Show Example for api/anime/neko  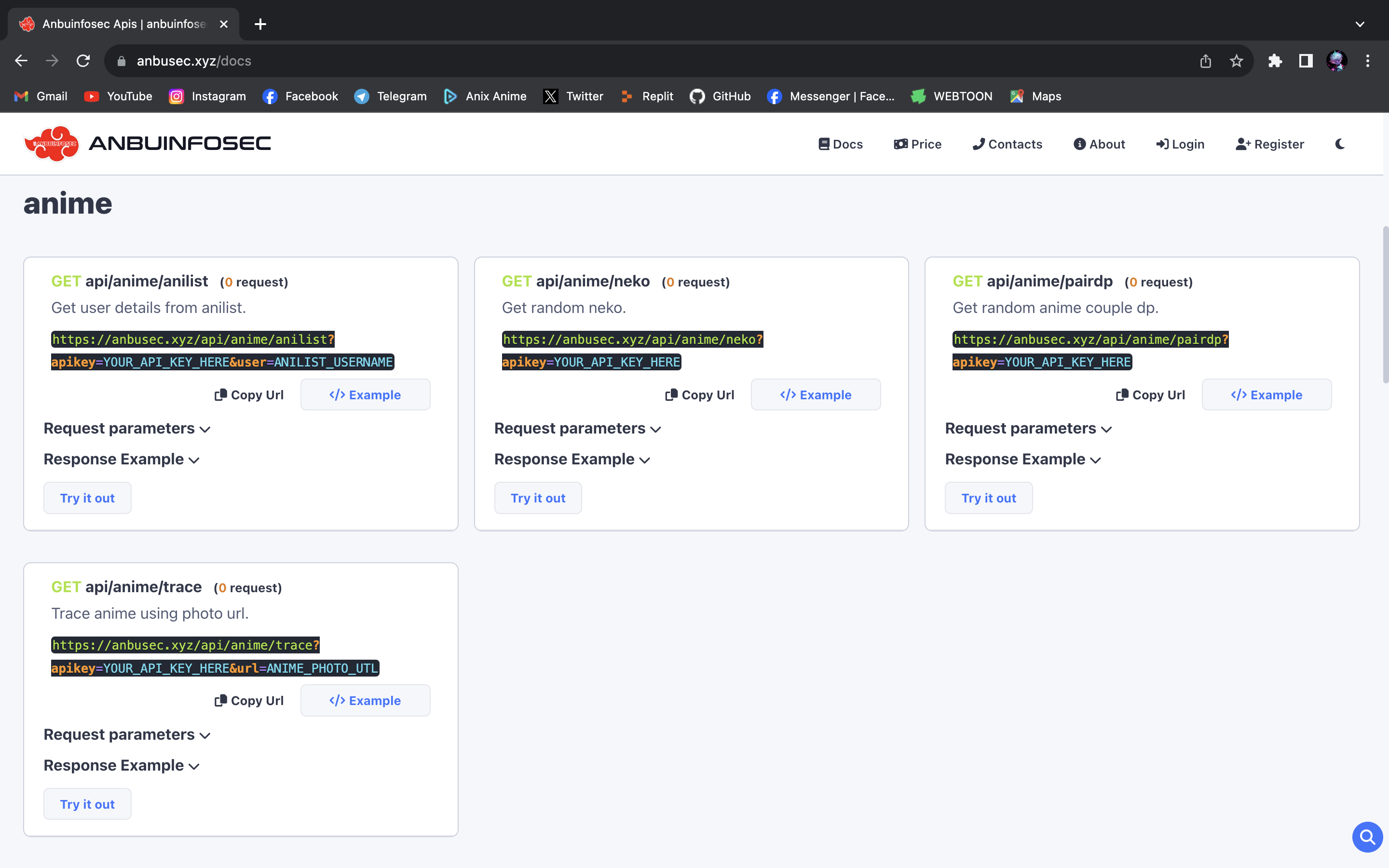coord(816,394)
